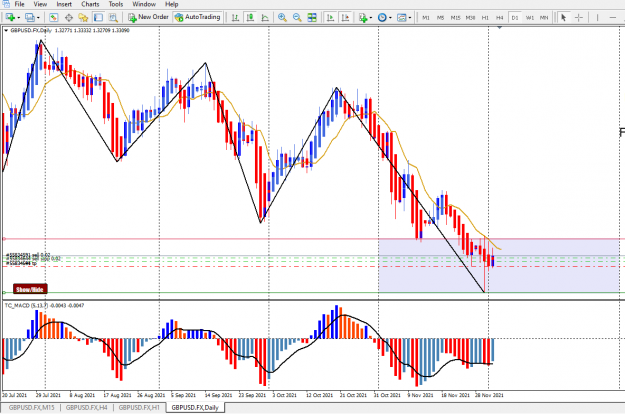The height and width of the screenshot is (414, 625).
Task: Click the sell order label on chart
Action: click(28, 255)
